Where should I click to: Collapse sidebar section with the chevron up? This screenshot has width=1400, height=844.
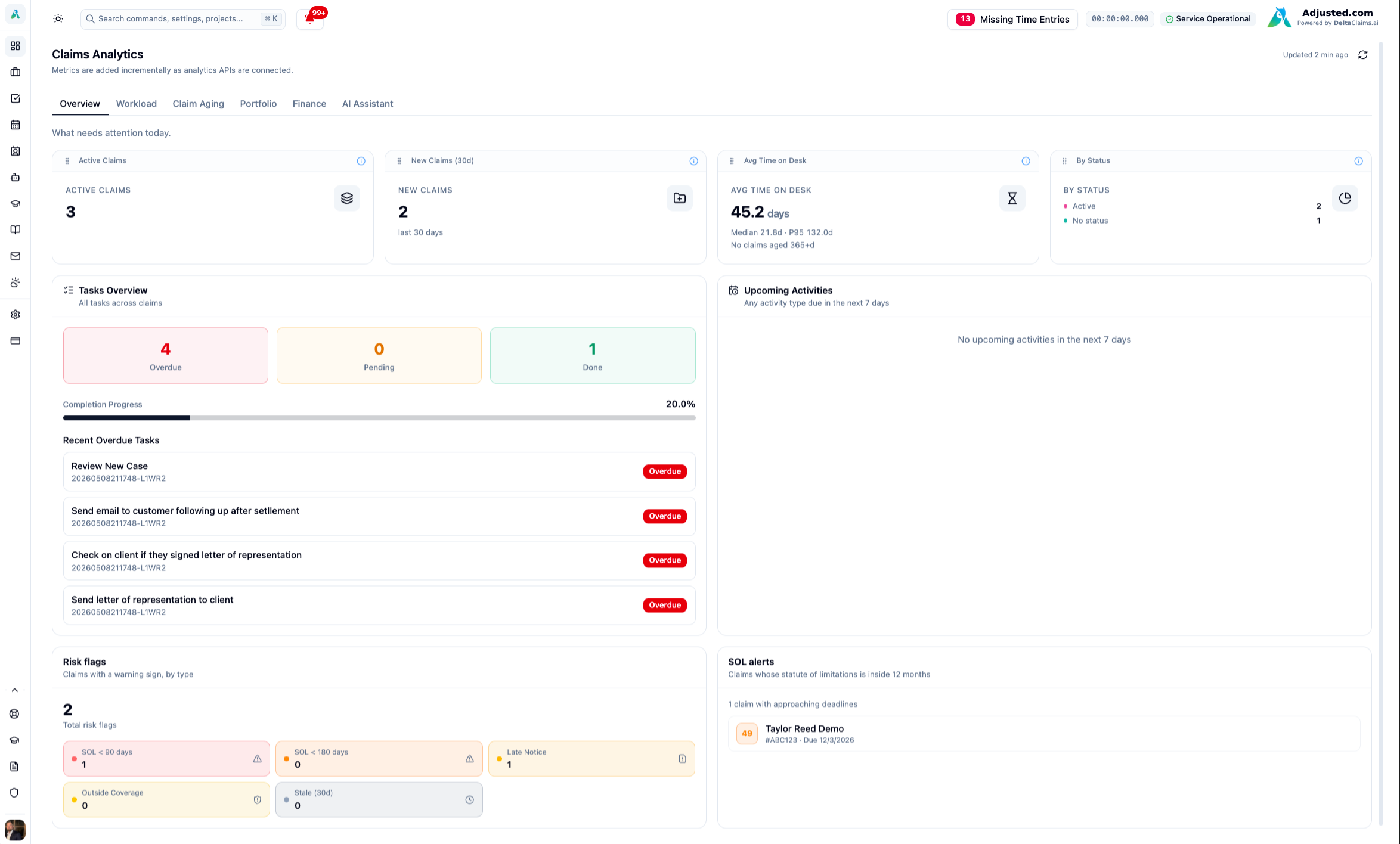(15, 690)
